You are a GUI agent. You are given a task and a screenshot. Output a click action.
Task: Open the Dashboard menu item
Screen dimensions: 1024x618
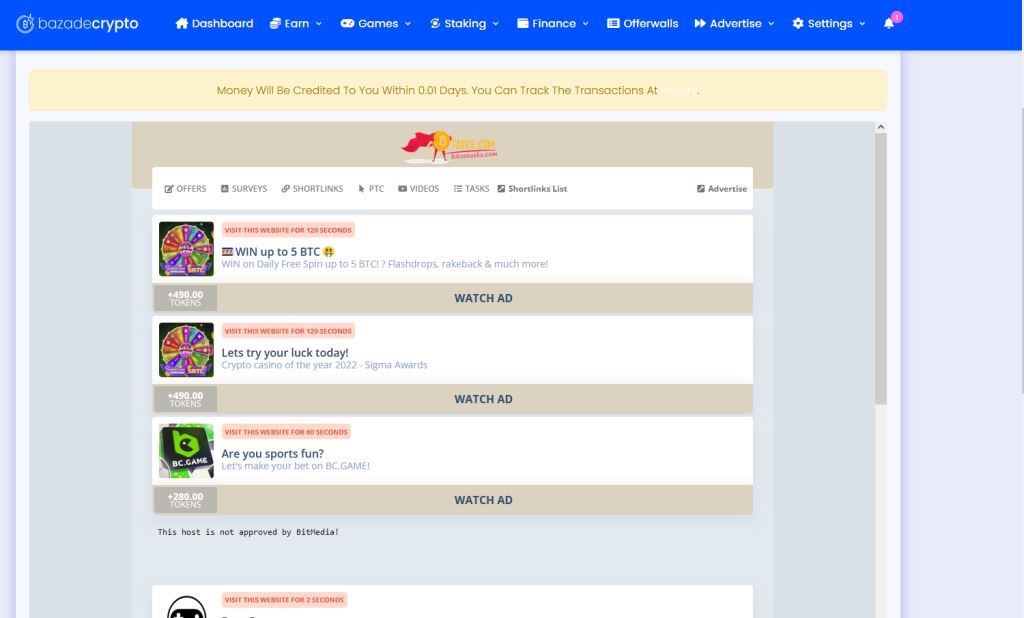pyautogui.click(x=214, y=24)
